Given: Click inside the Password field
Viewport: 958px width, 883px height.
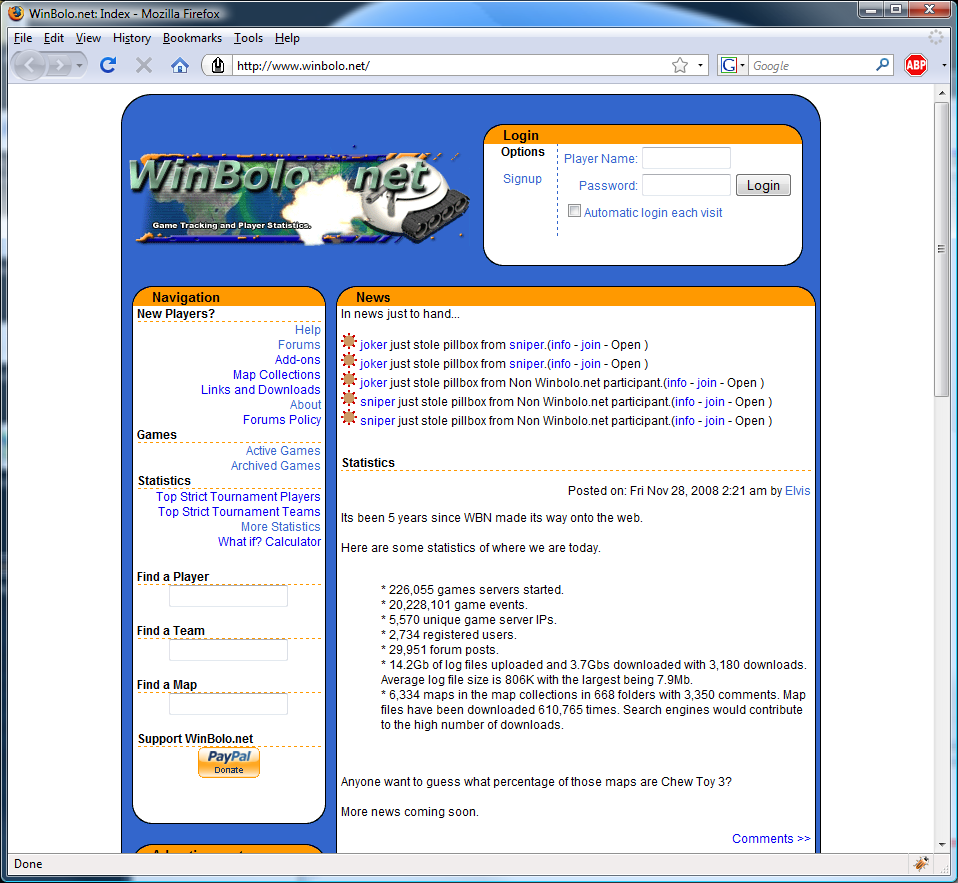Looking at the screenshot, I should (x=686, y=185).
